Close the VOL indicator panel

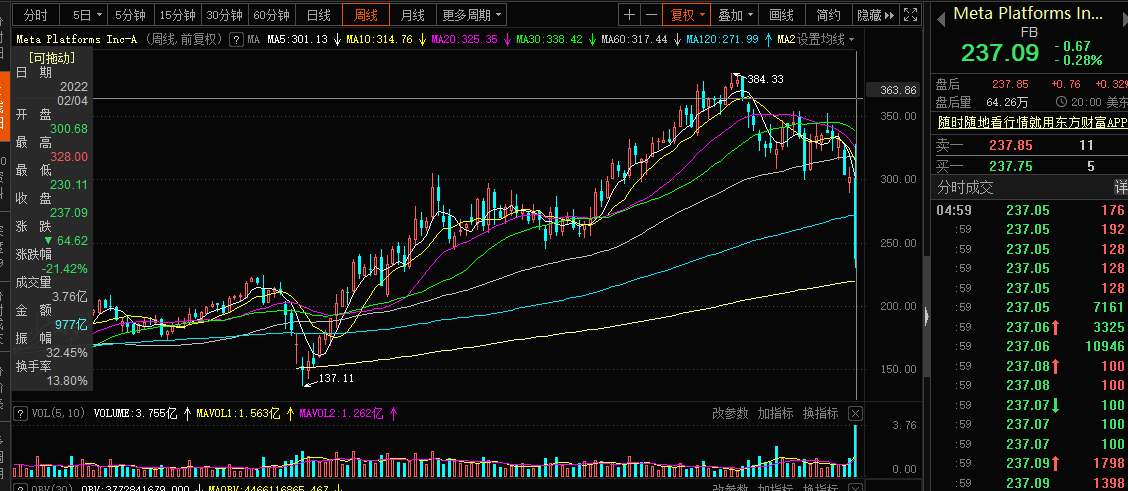click(855, 413)
